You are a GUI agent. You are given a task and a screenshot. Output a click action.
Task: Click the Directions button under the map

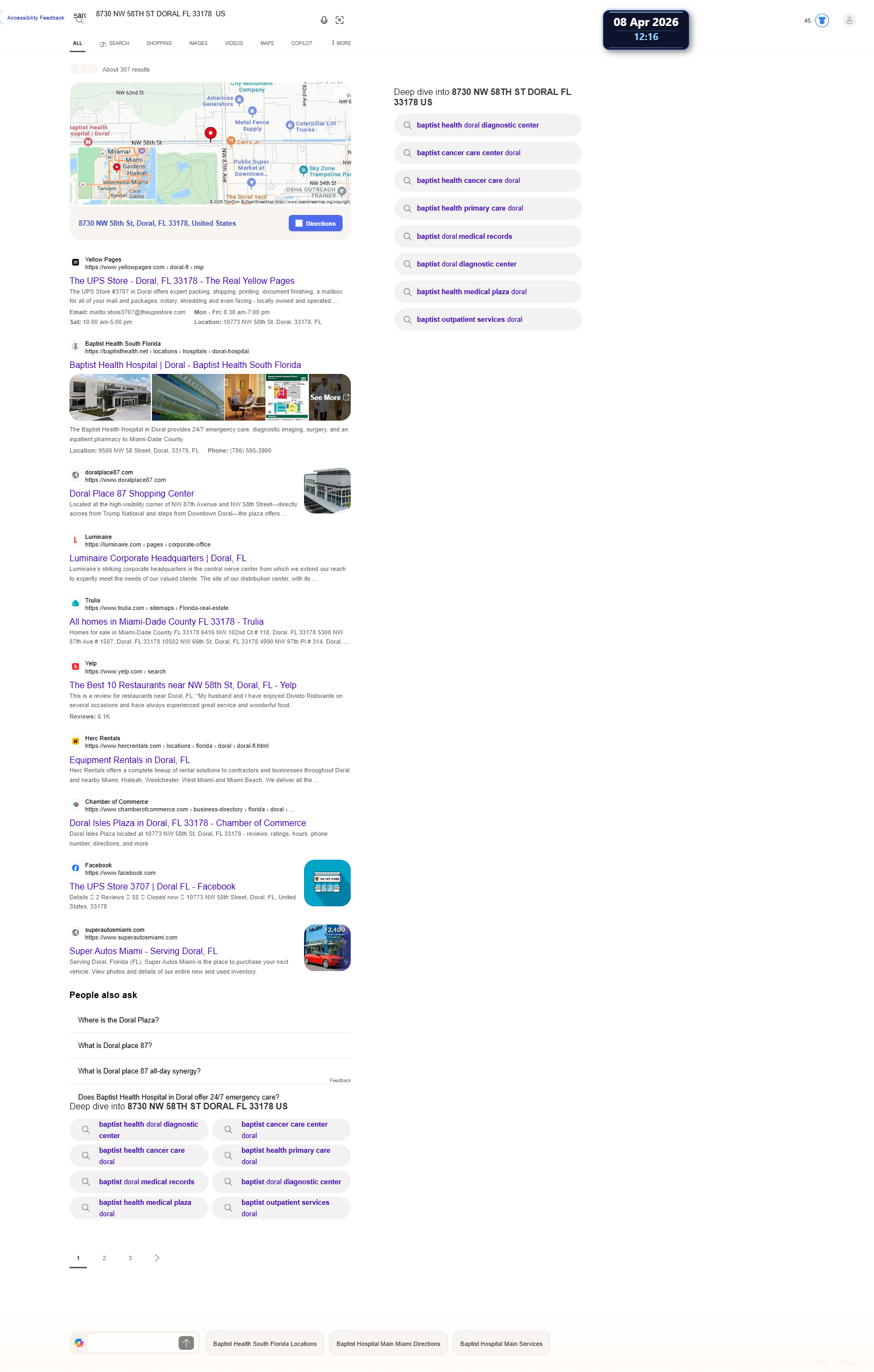(x=315, y=224)
